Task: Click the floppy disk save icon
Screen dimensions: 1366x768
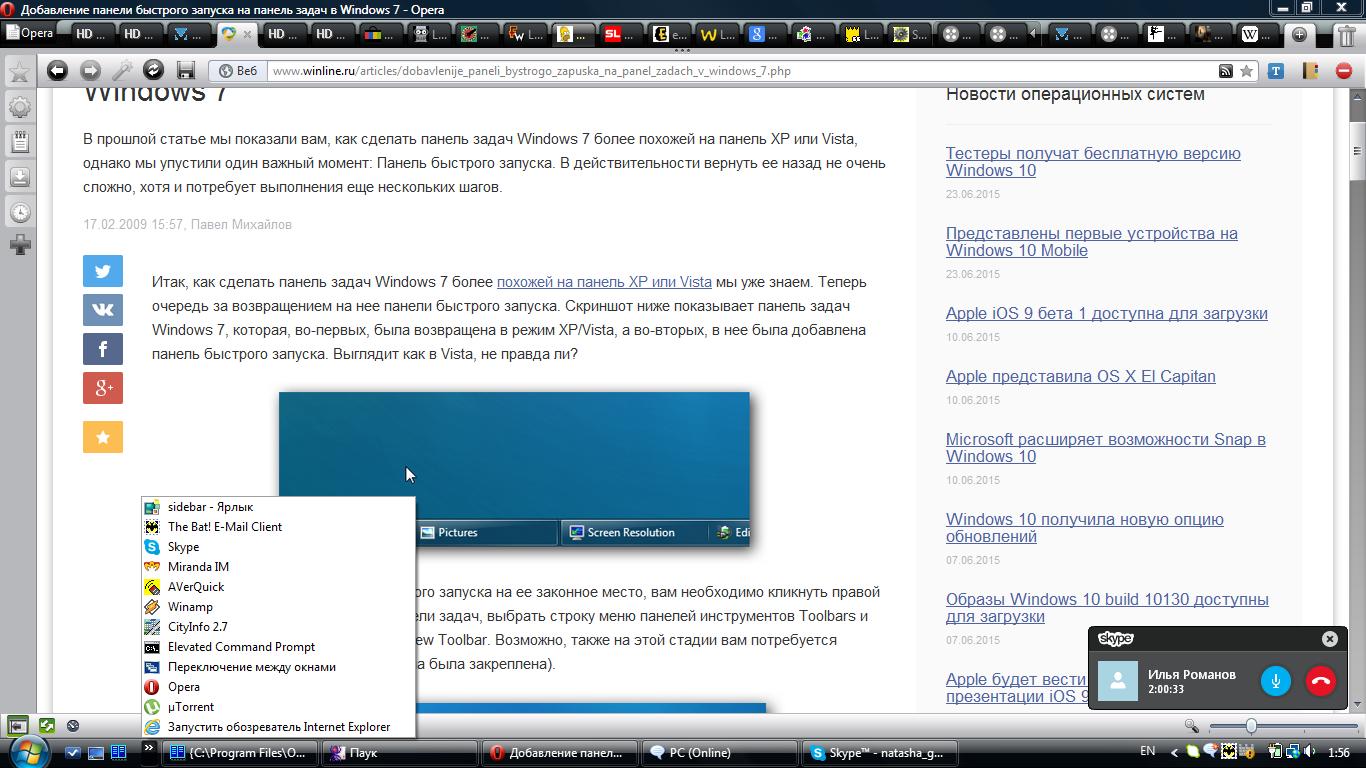Action: point(185,70)
